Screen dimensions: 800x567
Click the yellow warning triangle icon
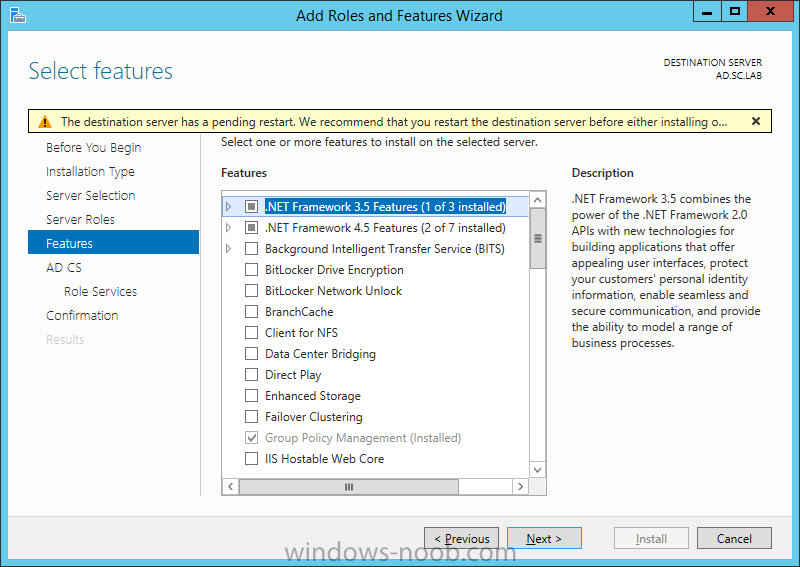45,121
